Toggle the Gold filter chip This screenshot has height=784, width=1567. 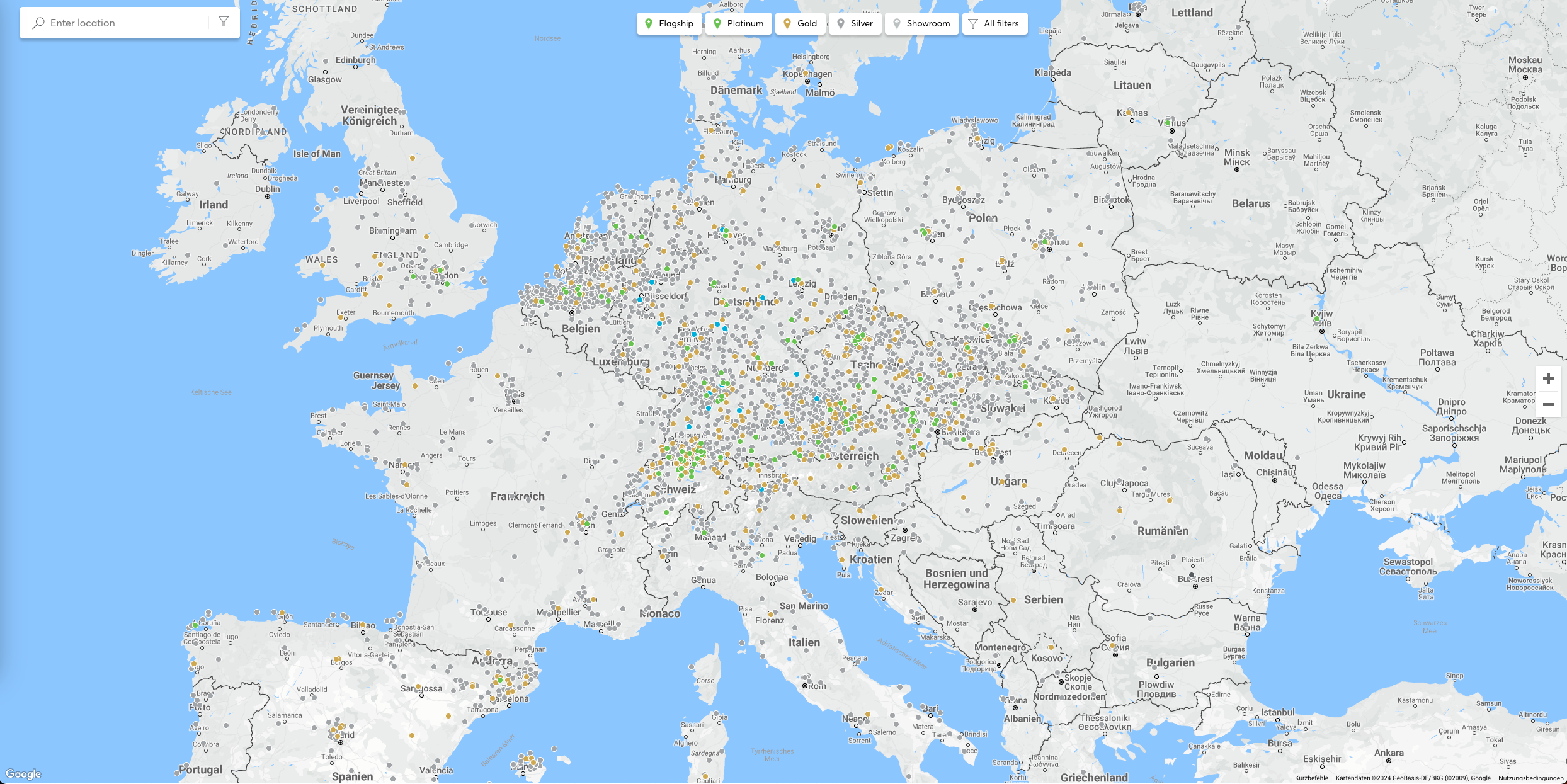click(x=800, y=24)
